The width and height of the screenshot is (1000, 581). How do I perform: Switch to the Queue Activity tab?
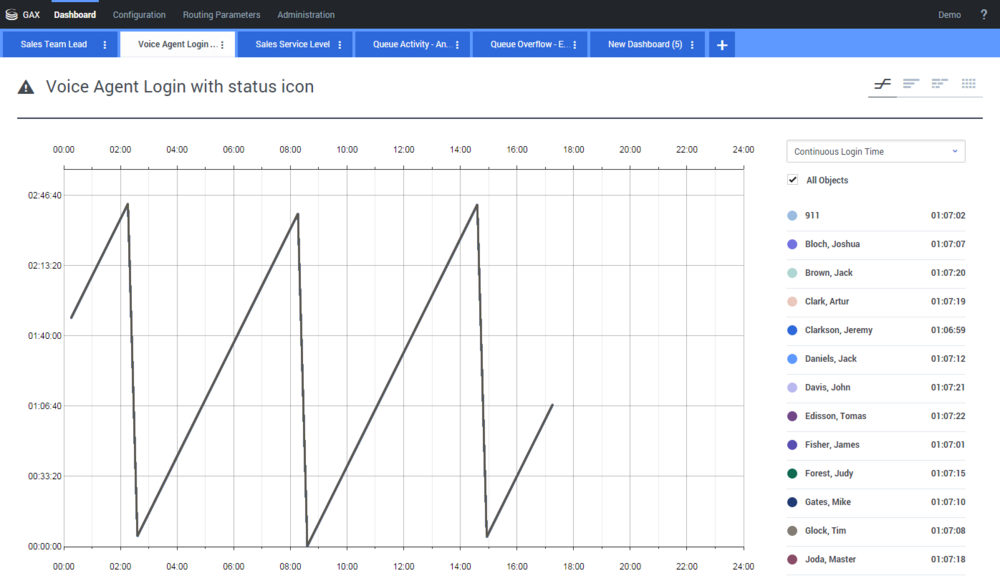[x=412, y=44]
